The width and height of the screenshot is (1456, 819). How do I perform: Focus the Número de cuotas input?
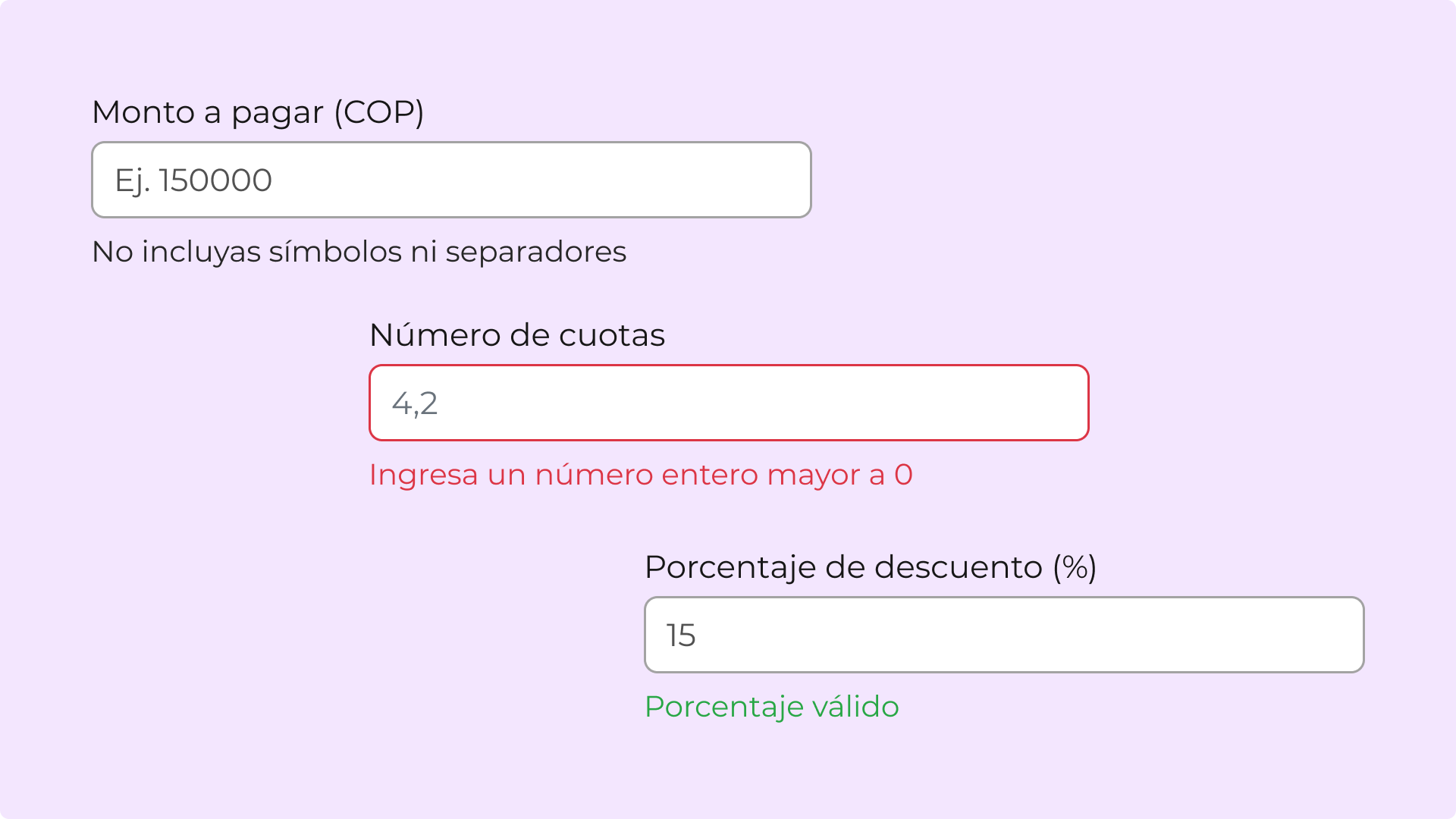pos(729,403)
